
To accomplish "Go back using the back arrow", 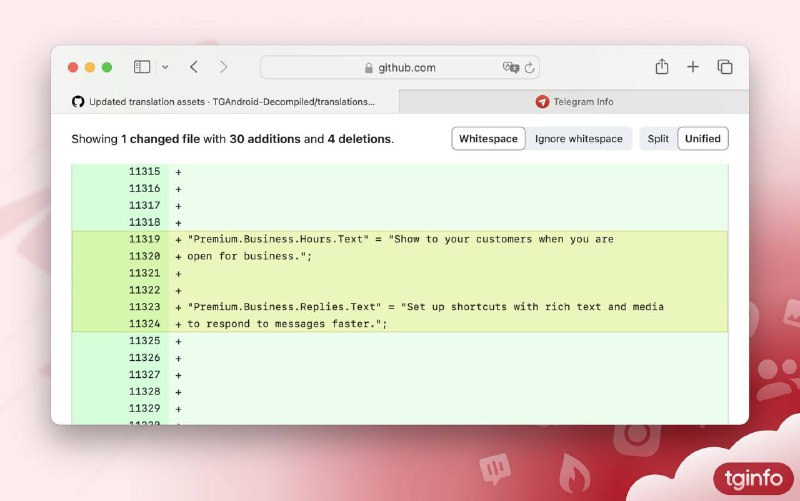I will [x=194, y=67].
